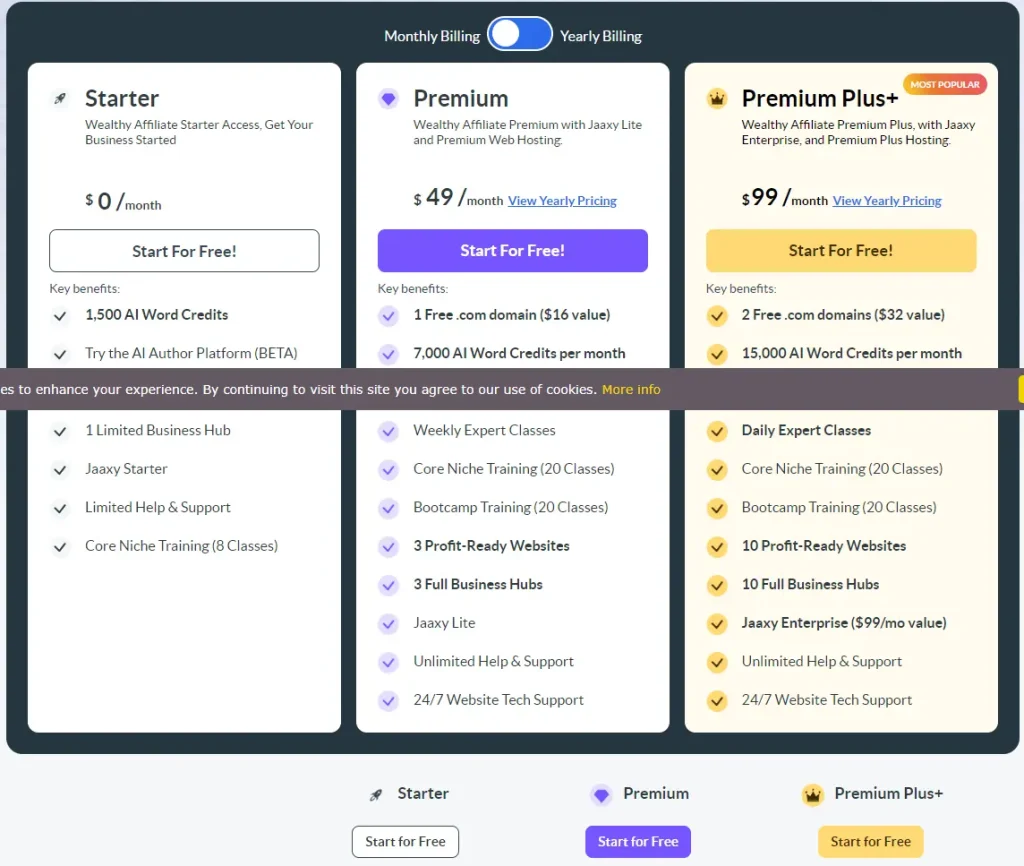The width and height of the screenshot is (1024, 866).
Task: Click the Most Popular badge
Action: click(944, 85)
